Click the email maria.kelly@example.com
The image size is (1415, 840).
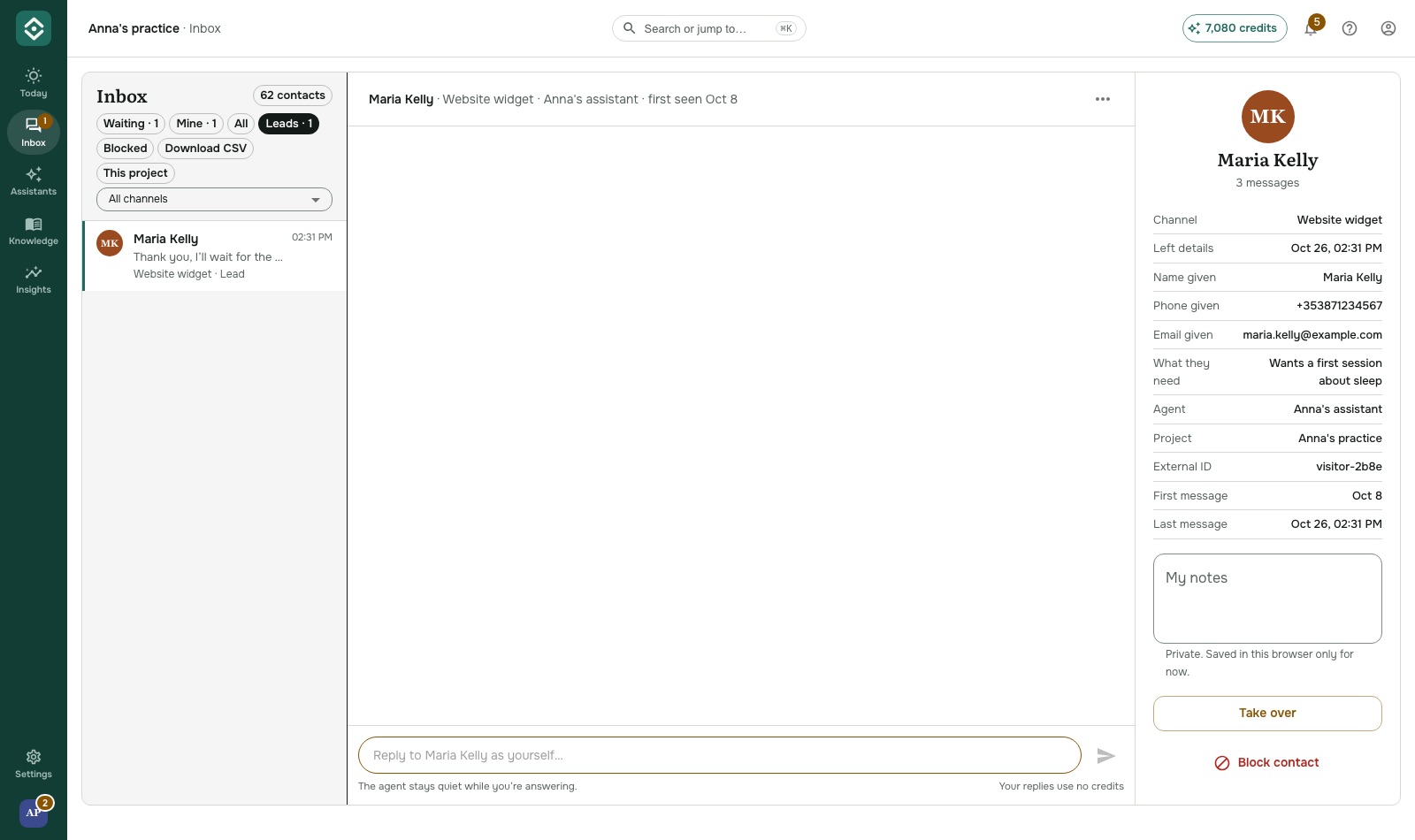[1312, 335]
